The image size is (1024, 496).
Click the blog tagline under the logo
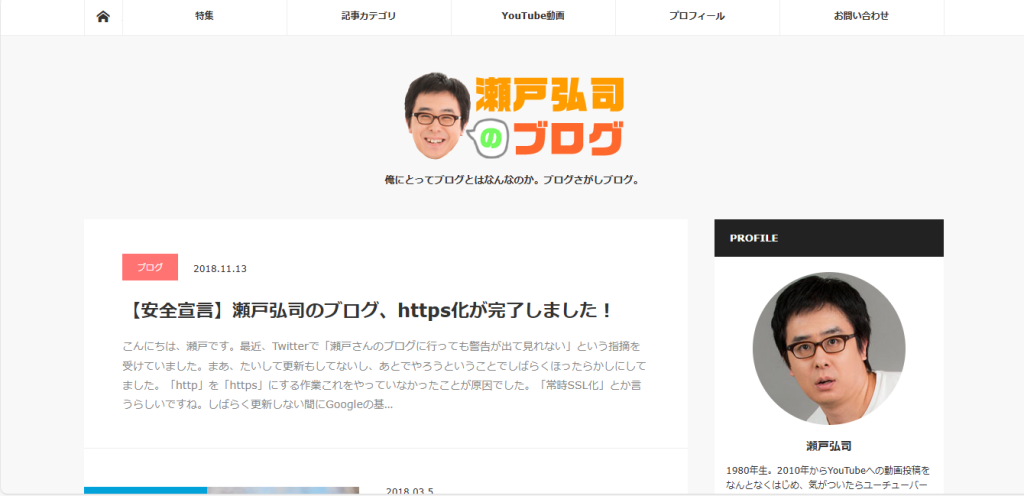[512, 180]
